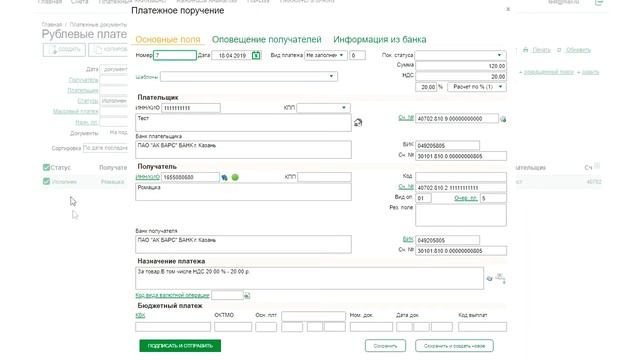Click Сохранить и создать новое button
Viewport: 640px width, 360px height.
[454, 346]
